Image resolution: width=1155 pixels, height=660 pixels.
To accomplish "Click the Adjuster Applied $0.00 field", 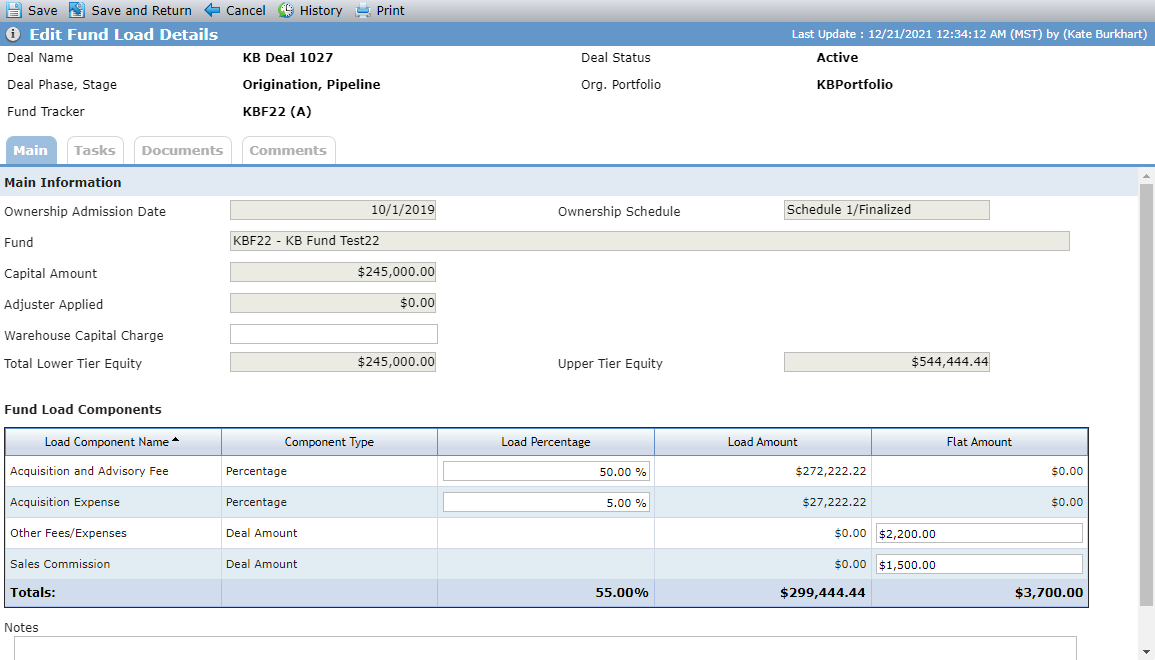I will coord(333,303).
